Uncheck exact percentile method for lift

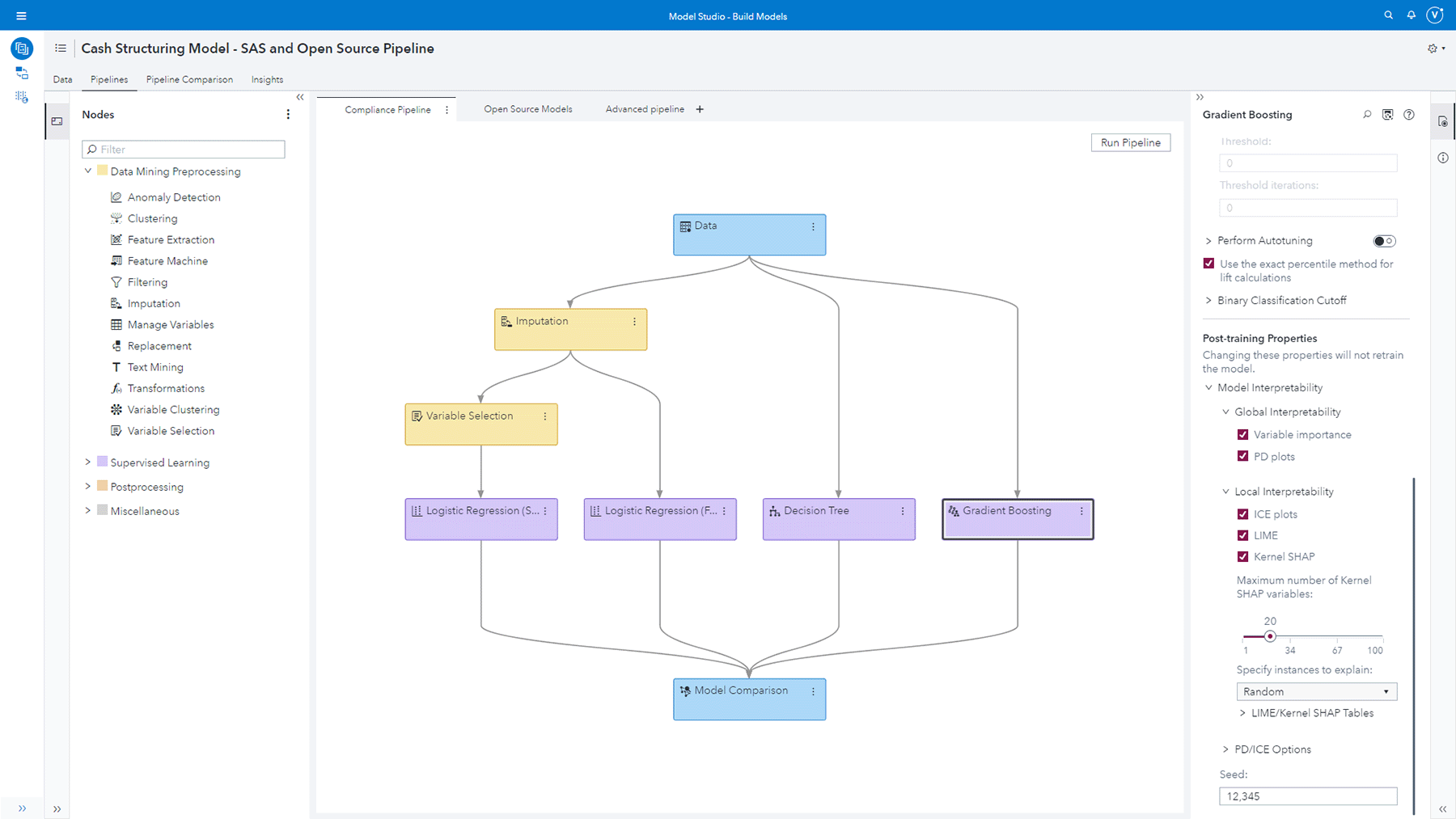(x=1208, y=264)
